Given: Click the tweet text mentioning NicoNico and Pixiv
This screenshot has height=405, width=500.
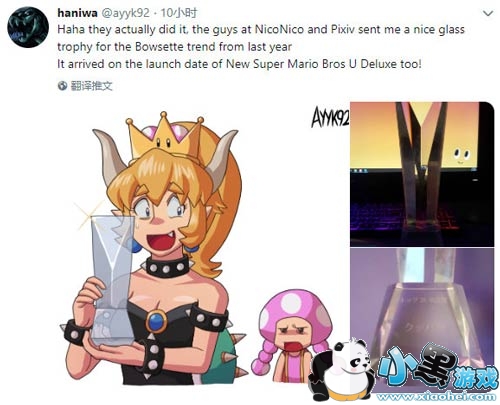Looking at the screenshot, I should pos(261,46).
